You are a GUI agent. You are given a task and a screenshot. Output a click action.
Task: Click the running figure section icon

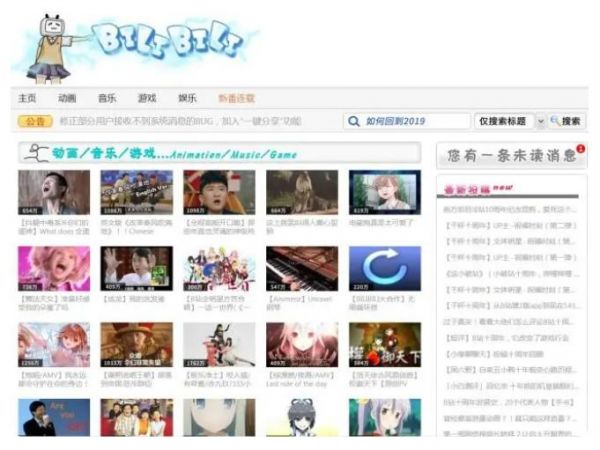click(38, 154)
